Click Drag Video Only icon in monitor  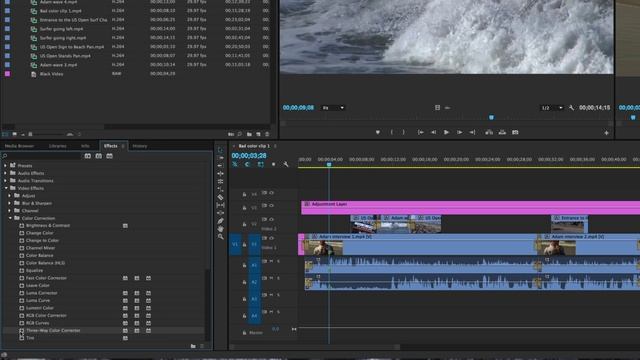(437, 108)
